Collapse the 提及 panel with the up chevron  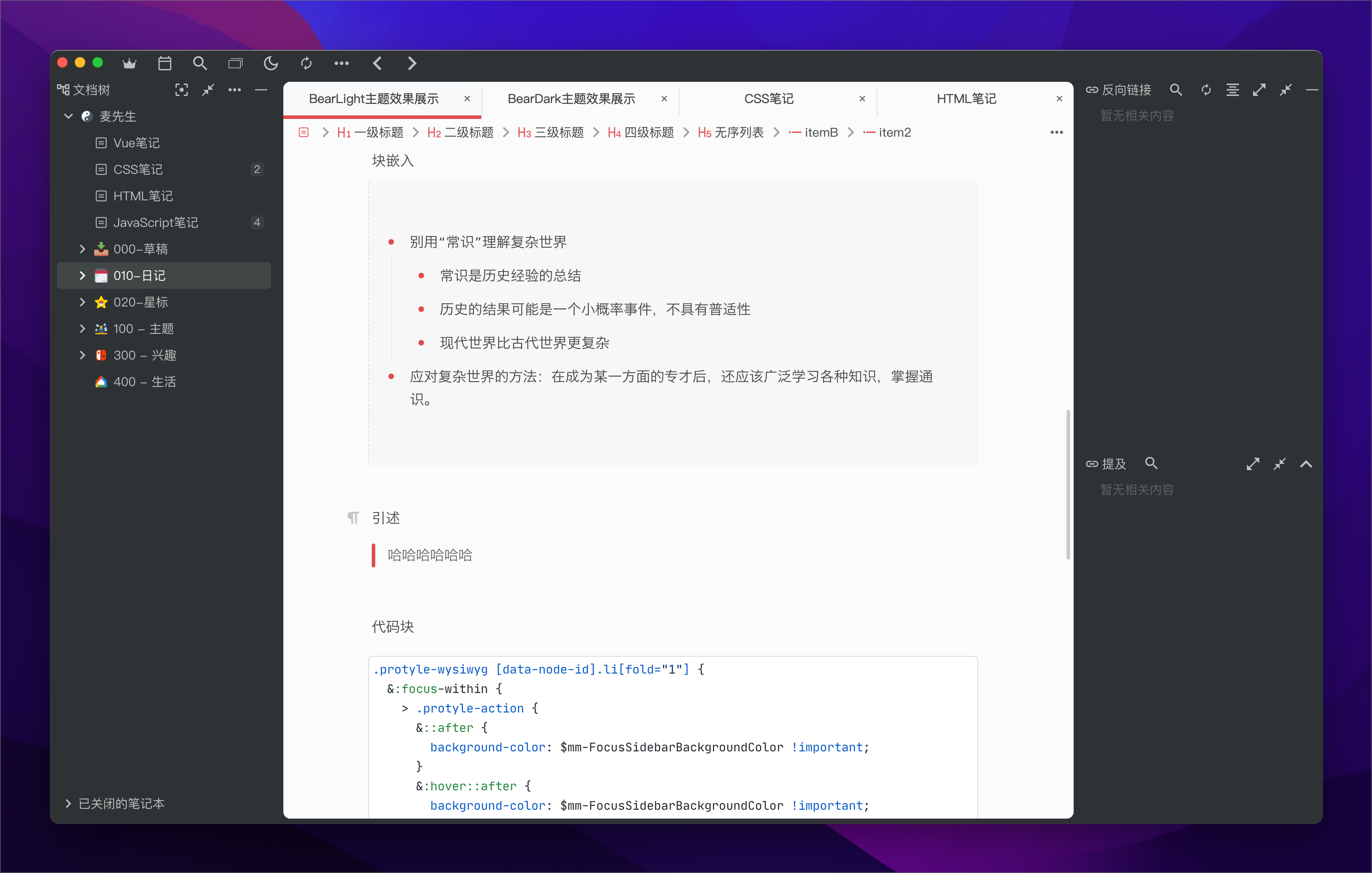coord(1306,464)
